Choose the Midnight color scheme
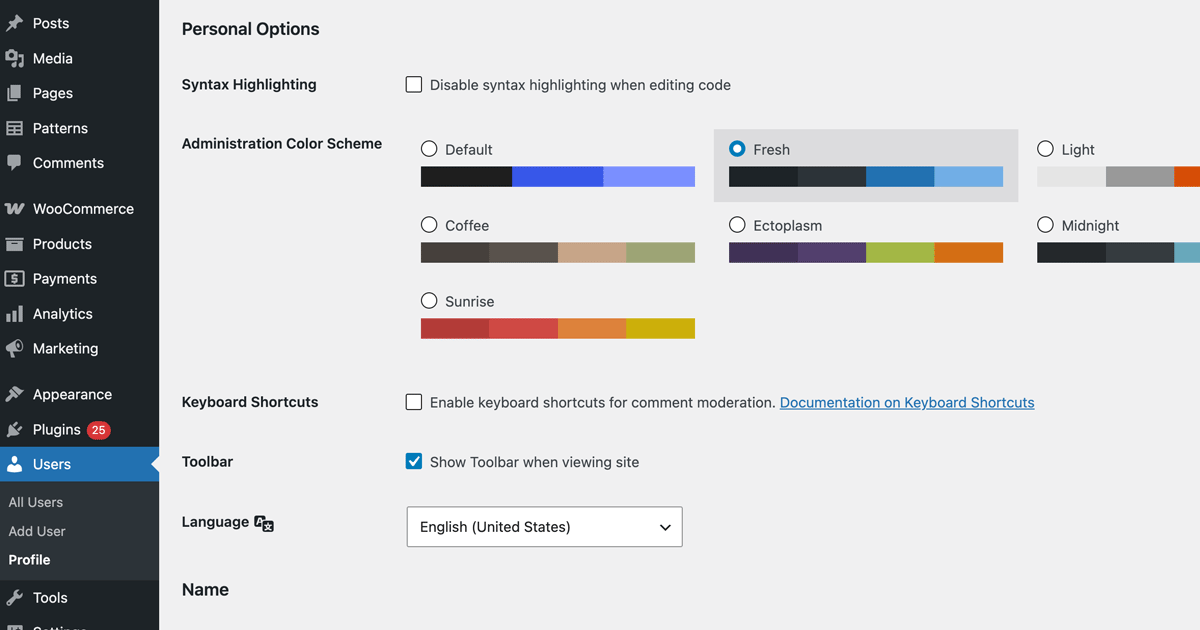The image size is (1200, 630). point(1045,225)
